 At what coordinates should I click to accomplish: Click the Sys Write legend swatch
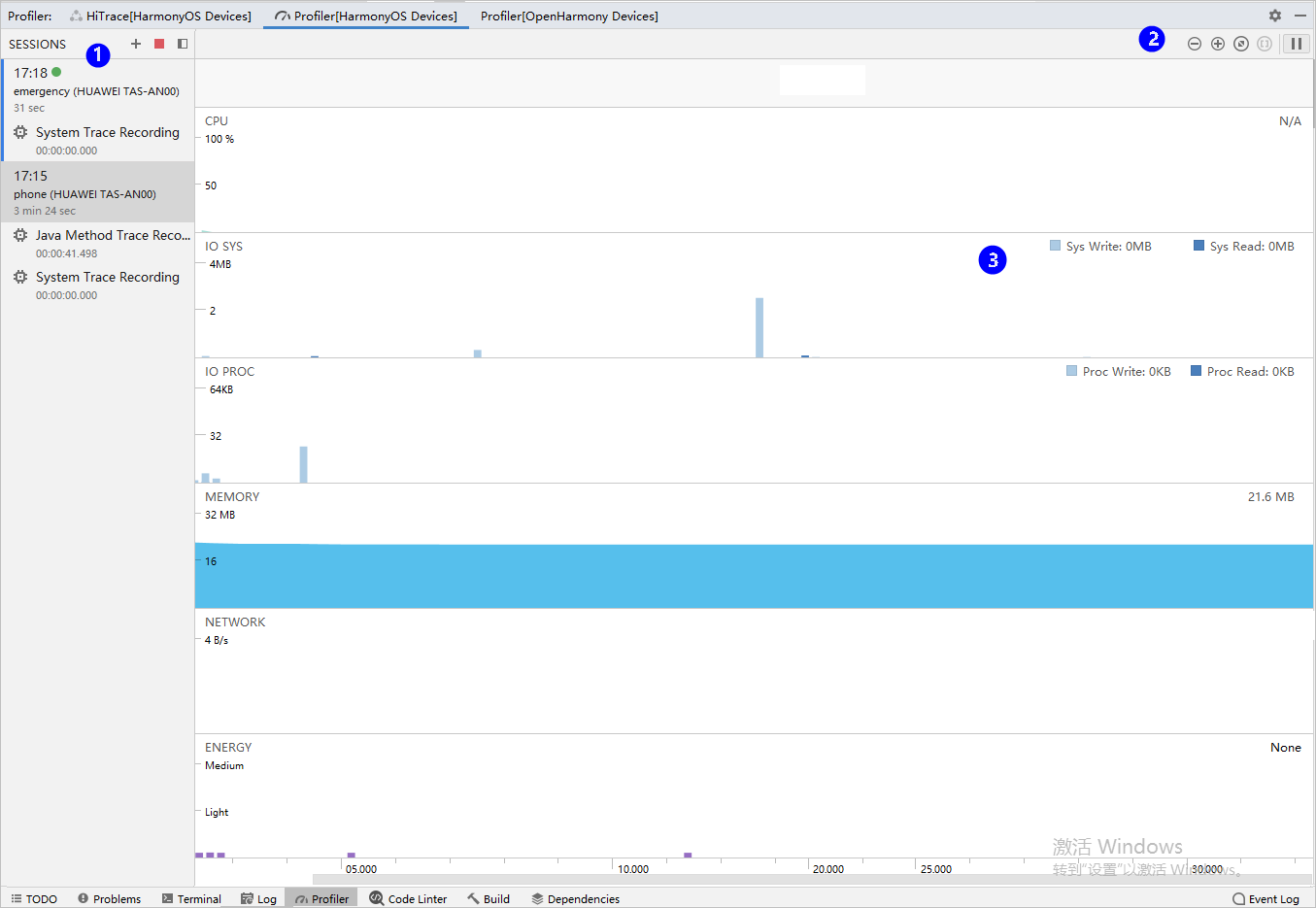coord(1055,246)
